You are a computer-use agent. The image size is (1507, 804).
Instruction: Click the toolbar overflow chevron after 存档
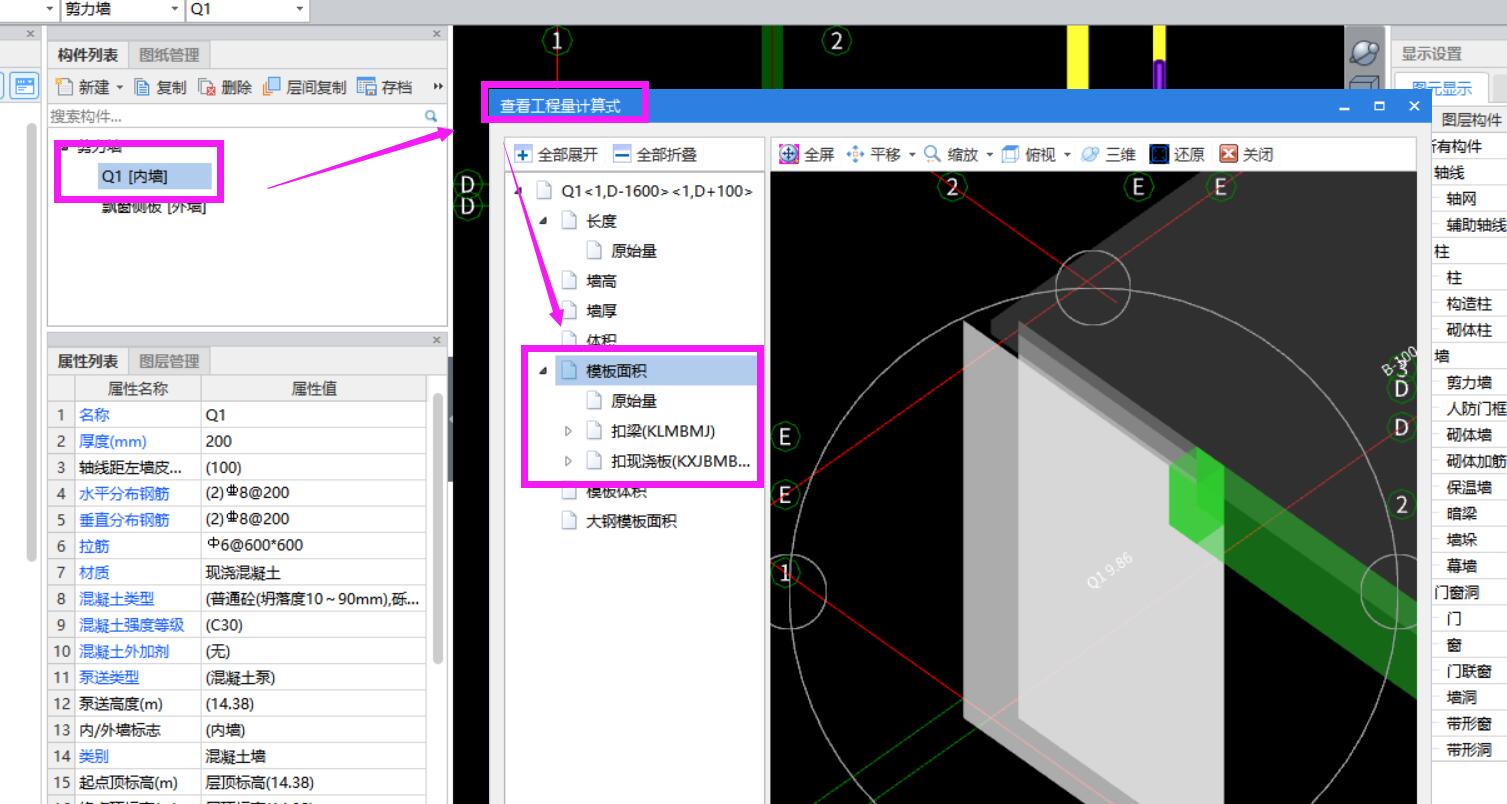[437, 87]
